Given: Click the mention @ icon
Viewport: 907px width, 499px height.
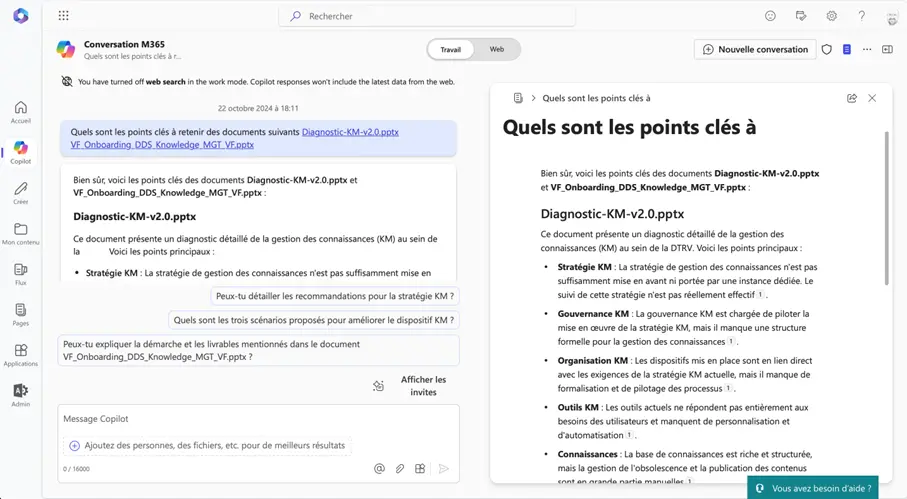Looking at the screenshot, I should 379,469.
